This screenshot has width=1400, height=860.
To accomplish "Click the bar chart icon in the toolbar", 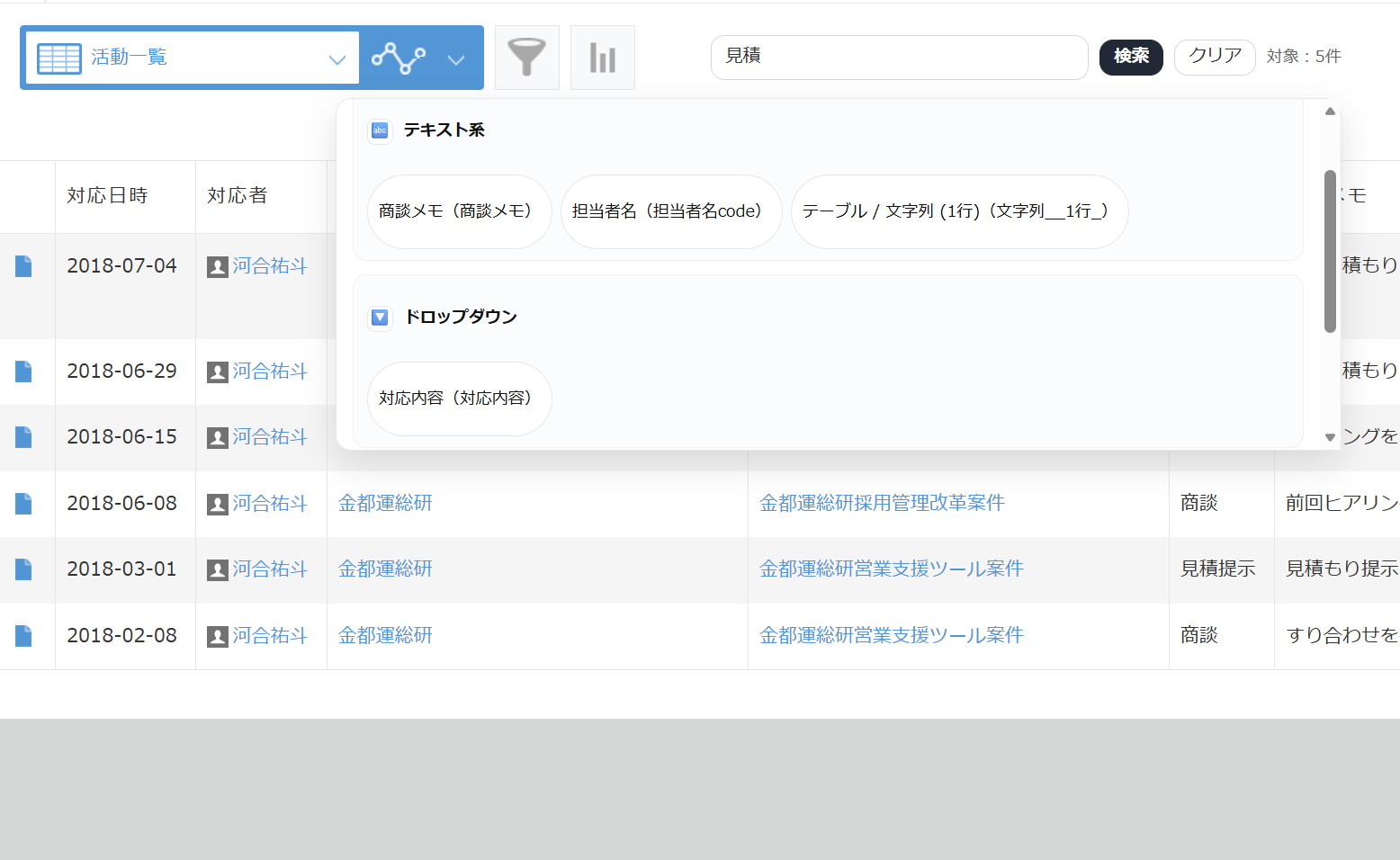I will 602,57.
